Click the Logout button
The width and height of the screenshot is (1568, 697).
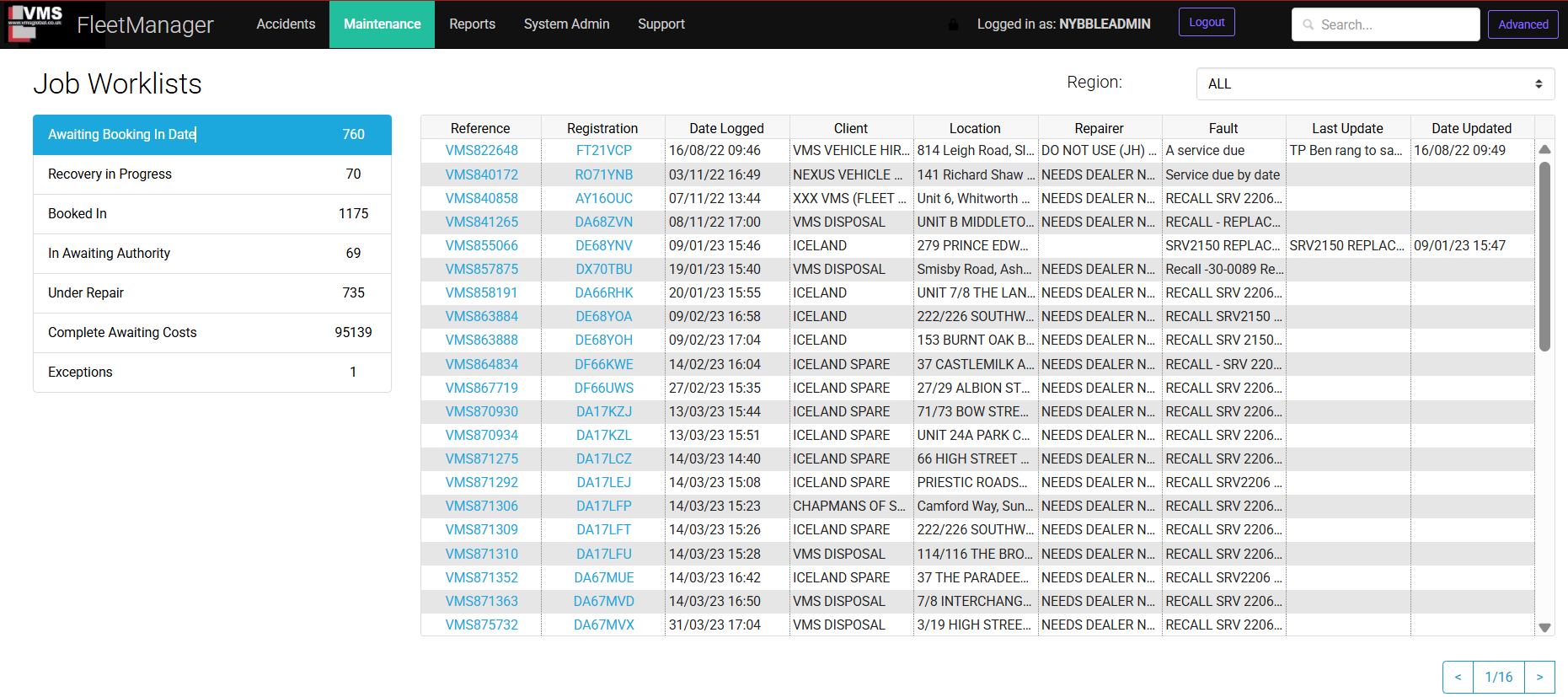(1206, 23)
